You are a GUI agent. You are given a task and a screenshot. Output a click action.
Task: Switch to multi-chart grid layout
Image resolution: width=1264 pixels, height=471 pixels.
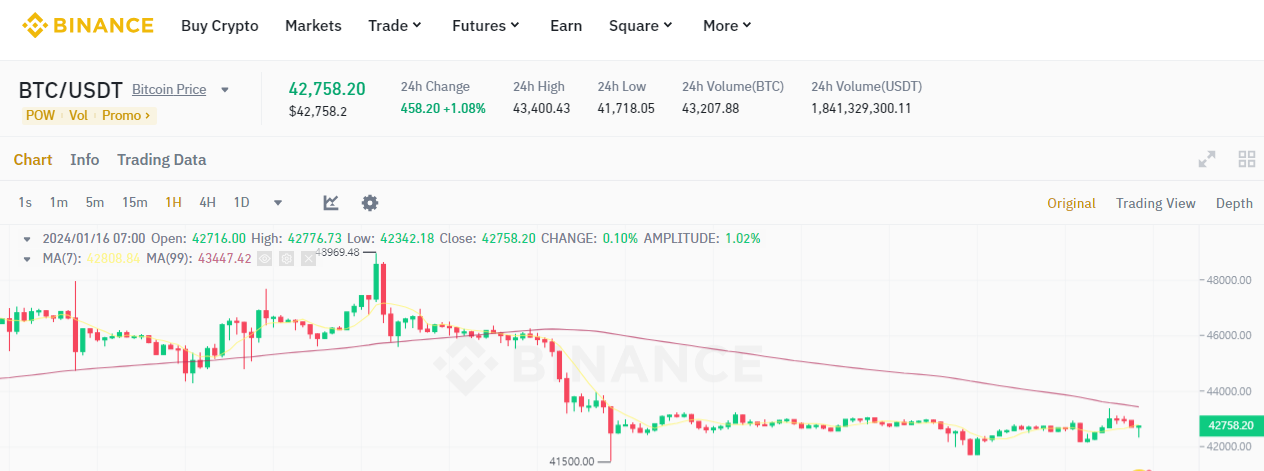pos(1246,159)
